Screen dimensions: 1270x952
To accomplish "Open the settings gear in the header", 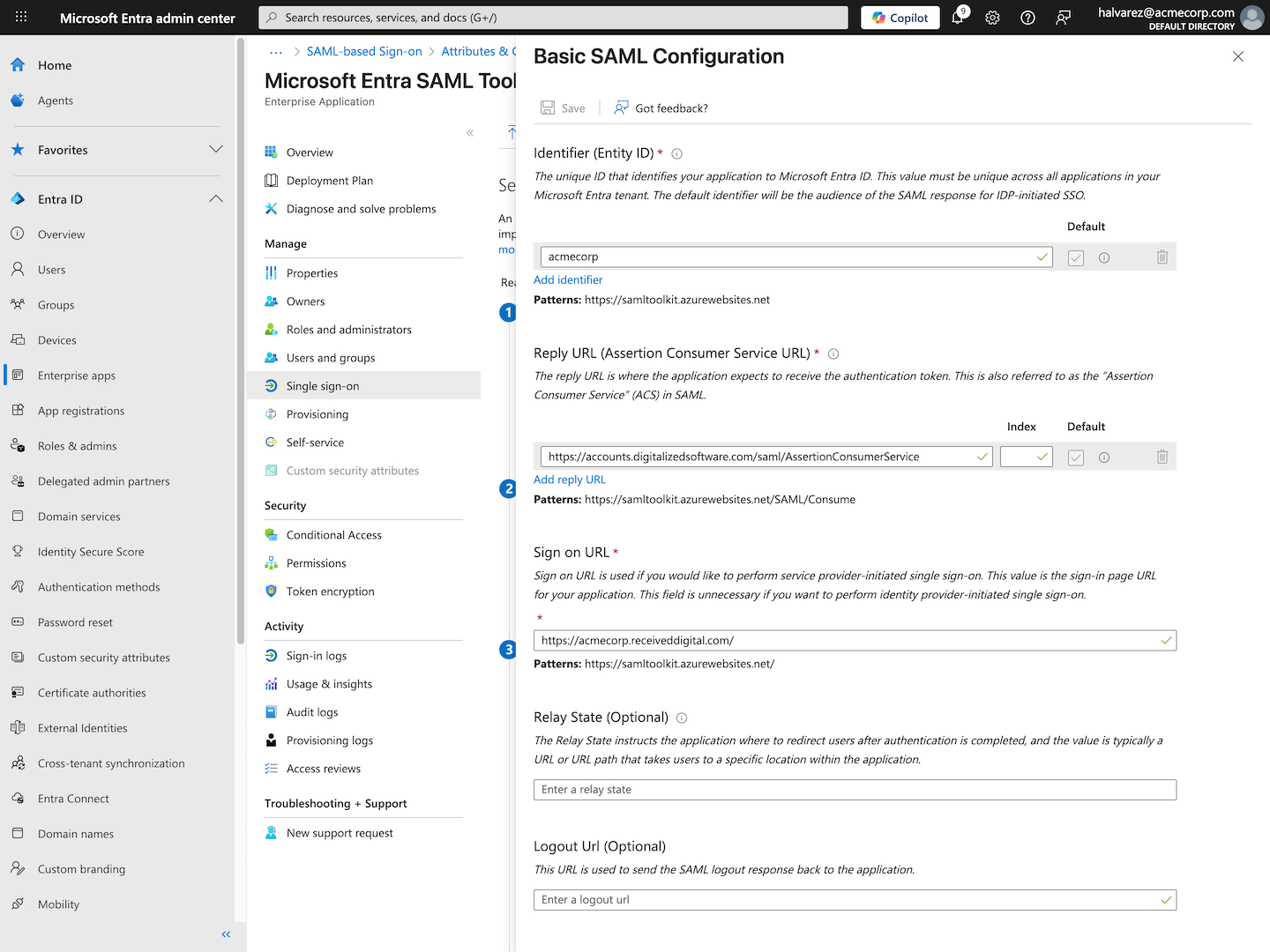I will (992, 18).
